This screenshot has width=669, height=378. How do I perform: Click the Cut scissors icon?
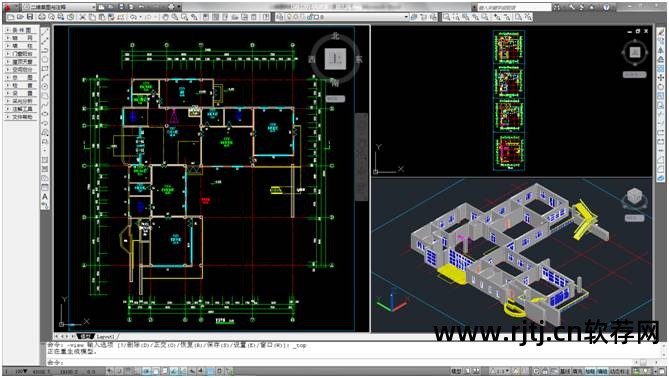point(83,17)
